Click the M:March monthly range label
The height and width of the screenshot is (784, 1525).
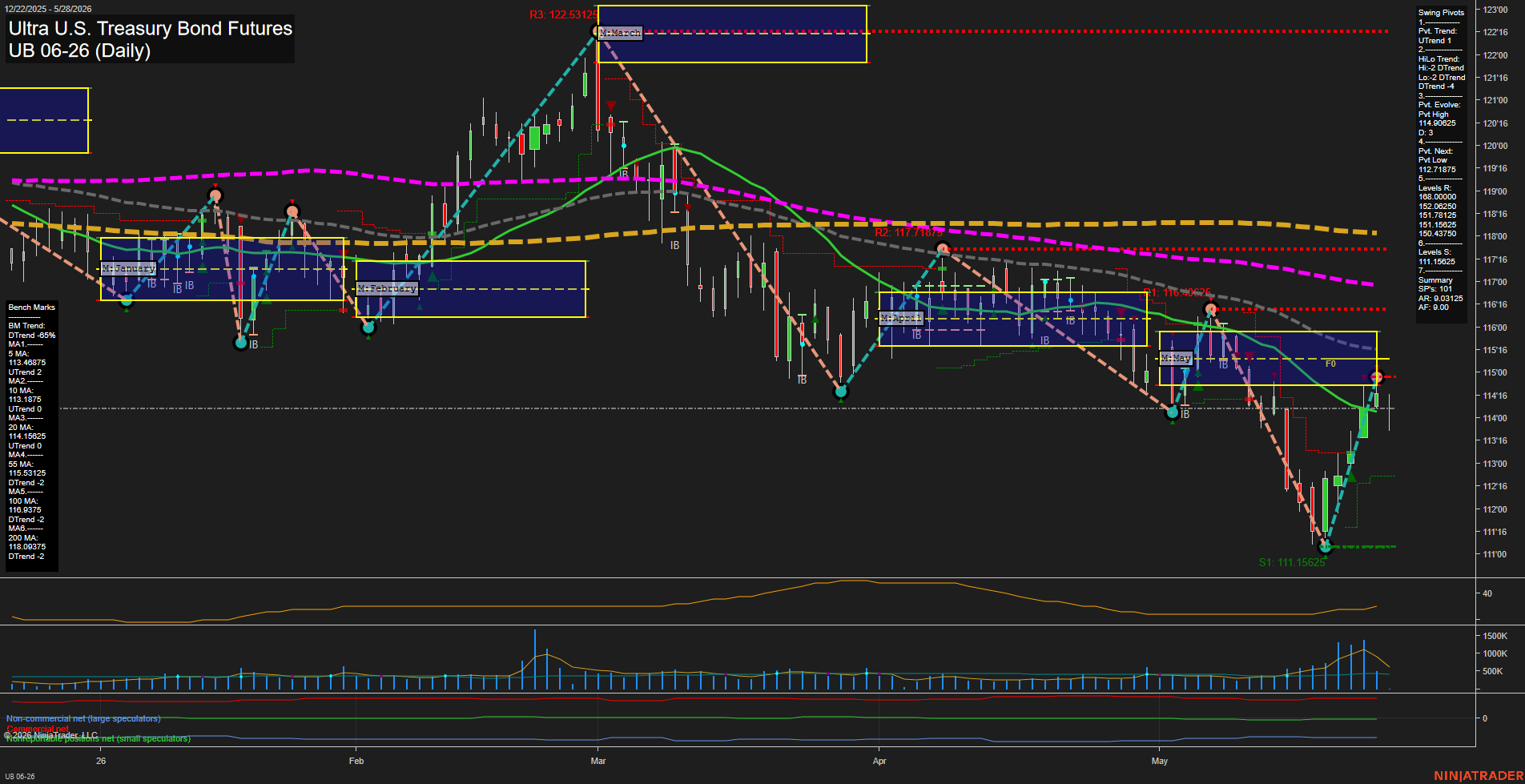click(621, 33)
